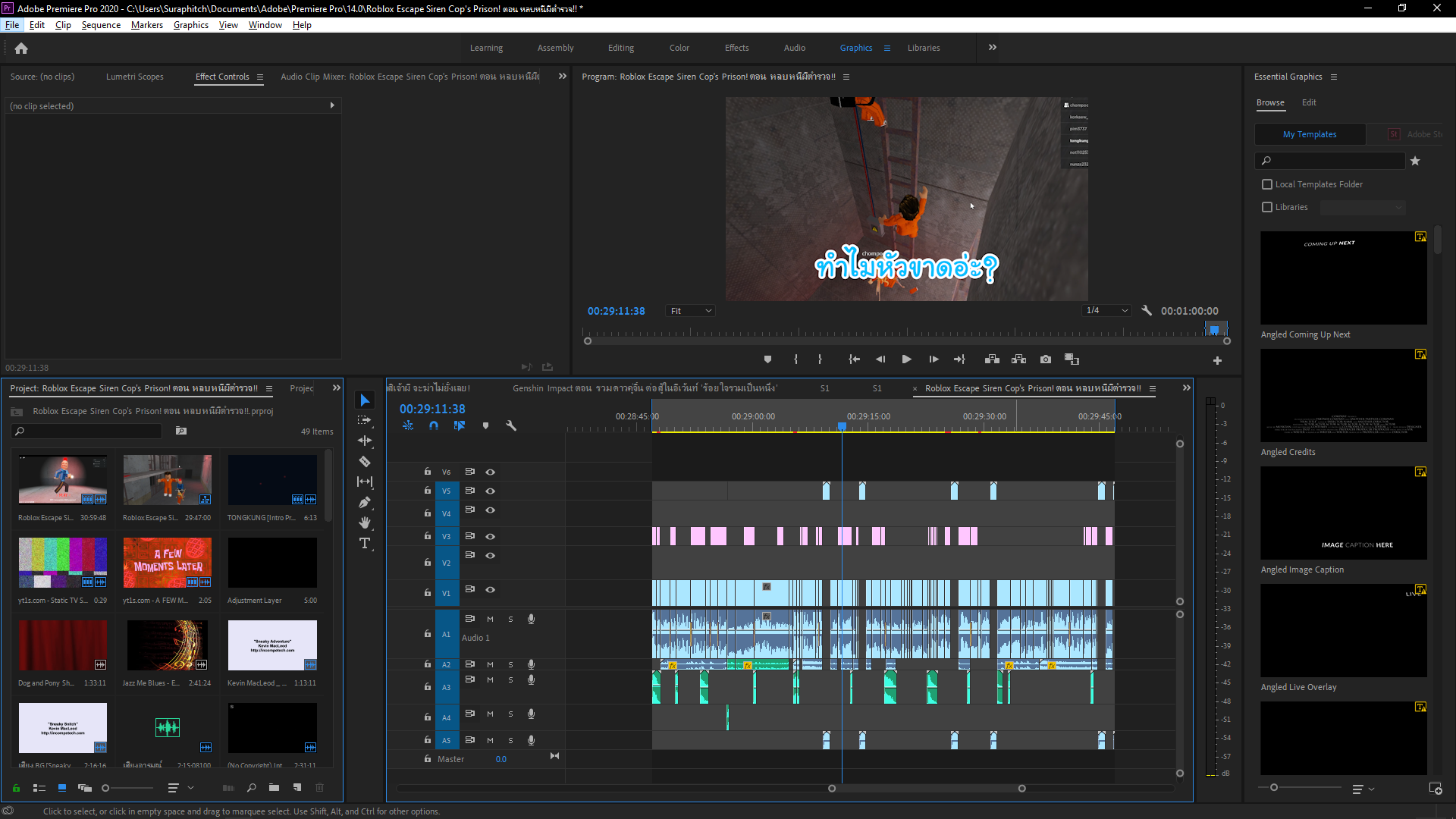Select the Slip tool
The image size is (1456, 819).
(x=365, y=482)
